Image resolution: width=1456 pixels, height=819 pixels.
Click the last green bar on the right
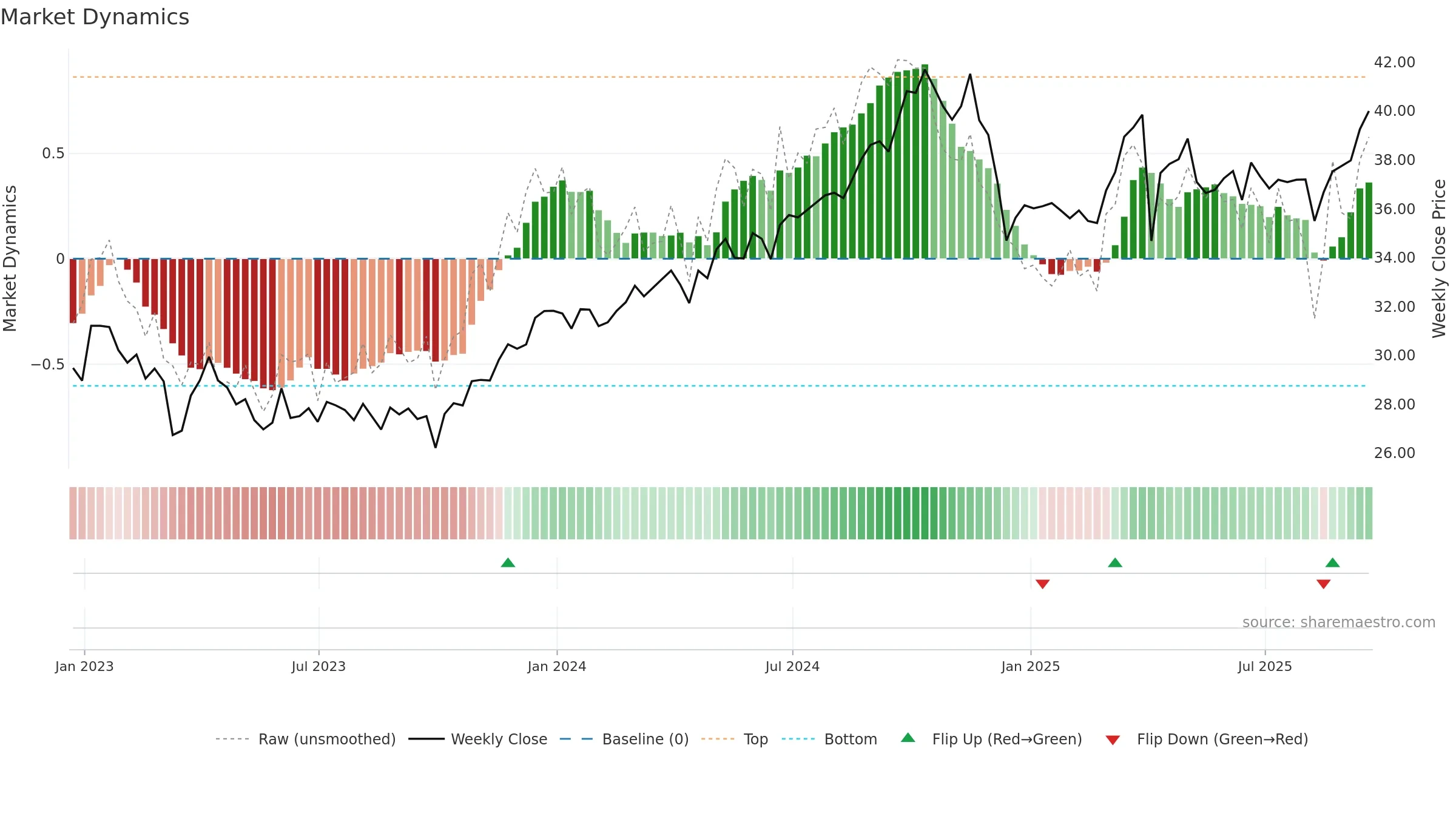coord(1369,220)
